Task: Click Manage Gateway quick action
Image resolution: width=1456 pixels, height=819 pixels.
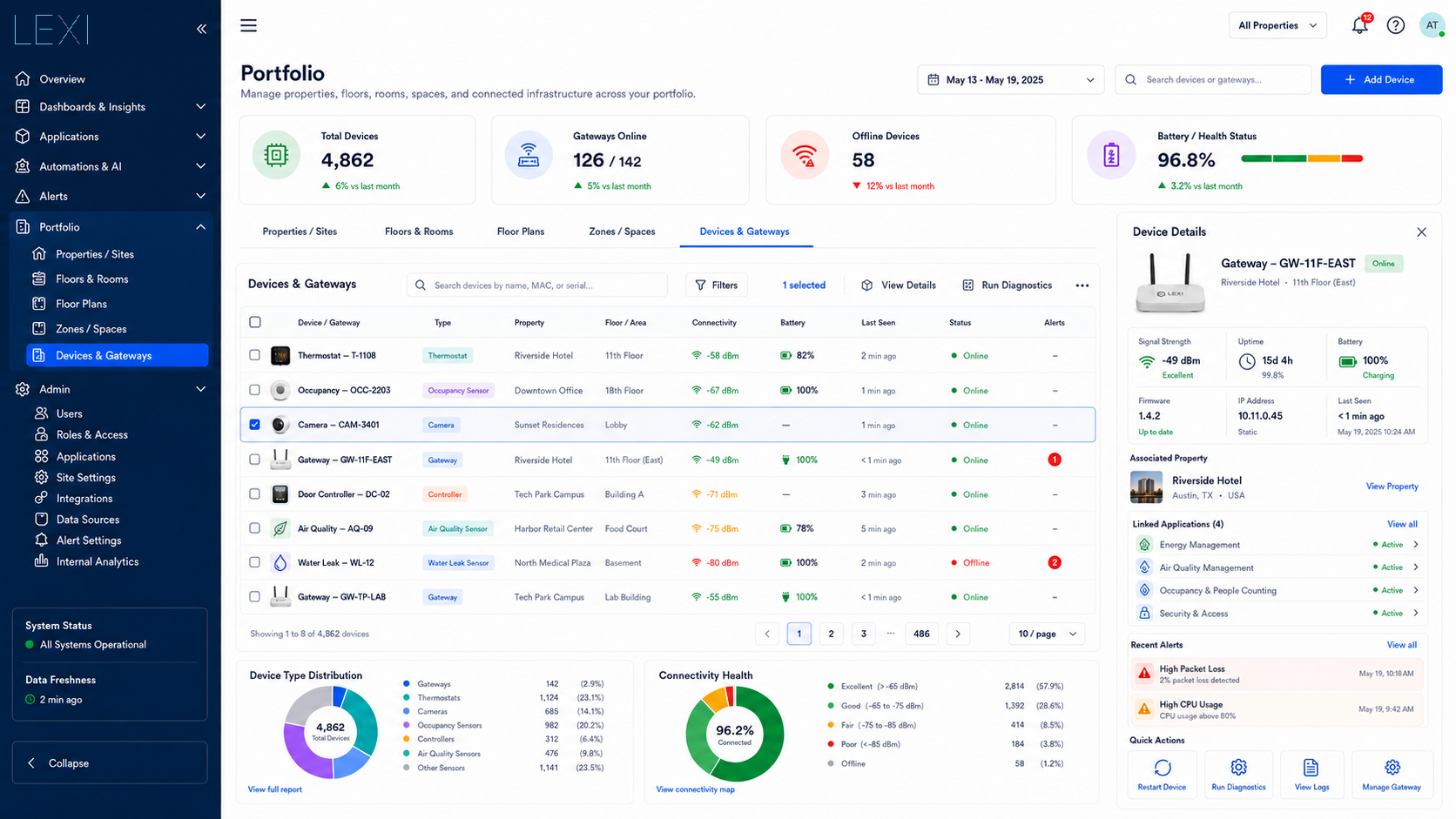Action: tap(1392, 774)
